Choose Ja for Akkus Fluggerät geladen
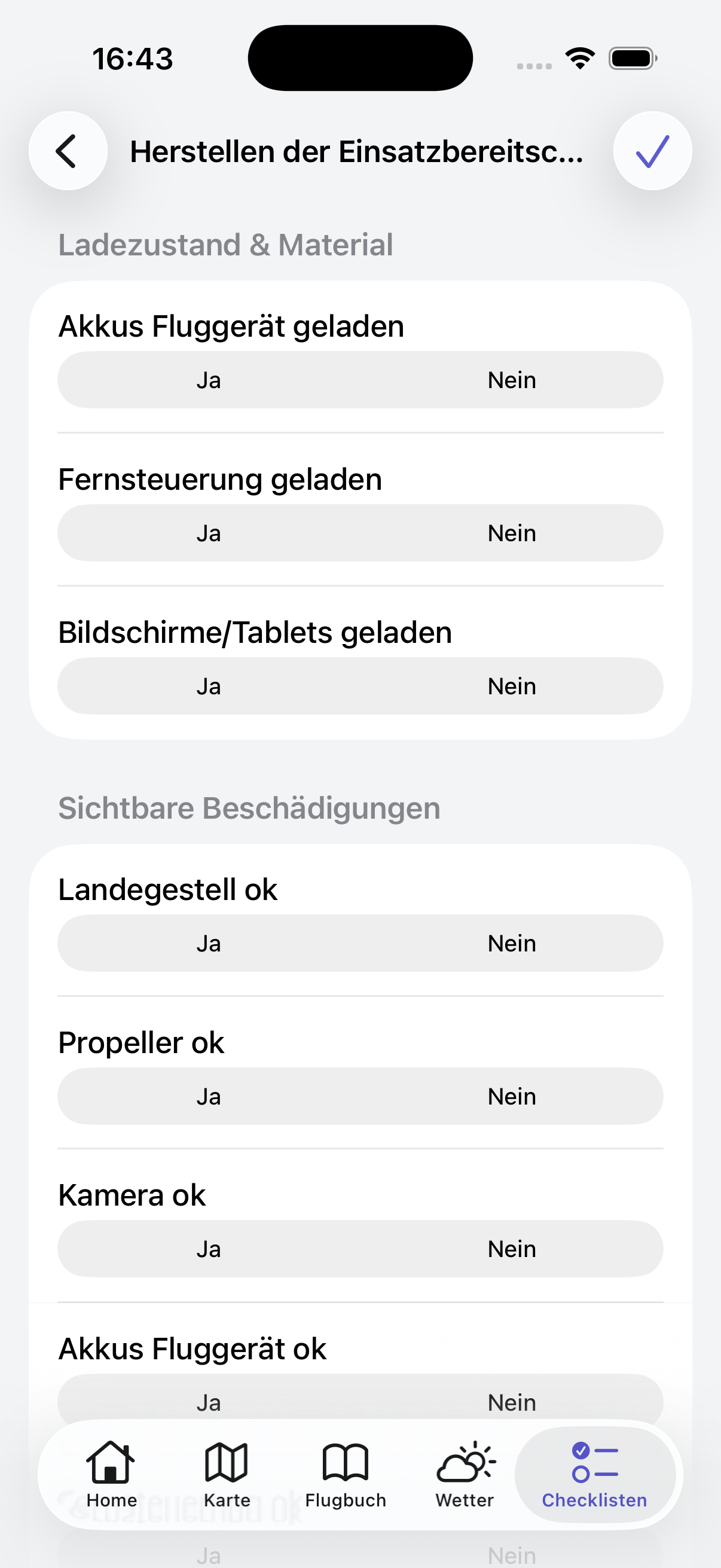 click(209, 380)
